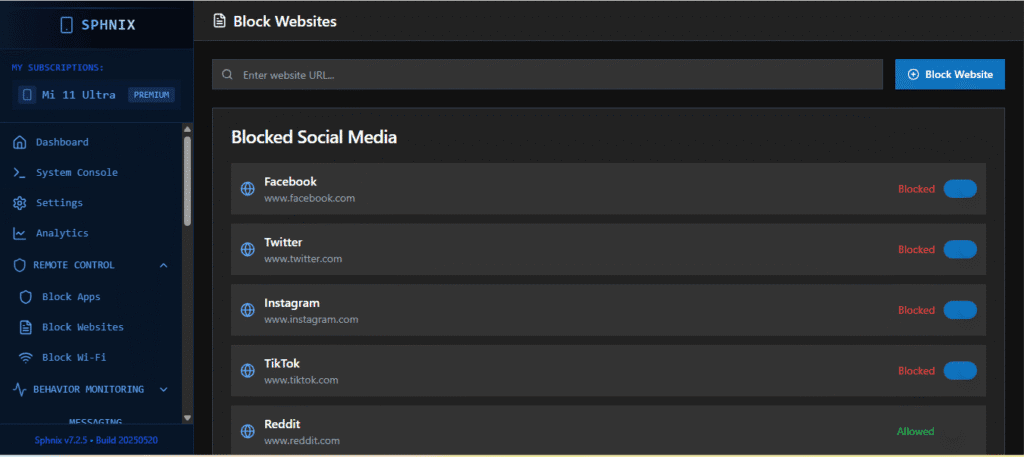The height and width of the screenshot is (457, 1024).
Task: Click the Instagram site name
Action: 292,303
